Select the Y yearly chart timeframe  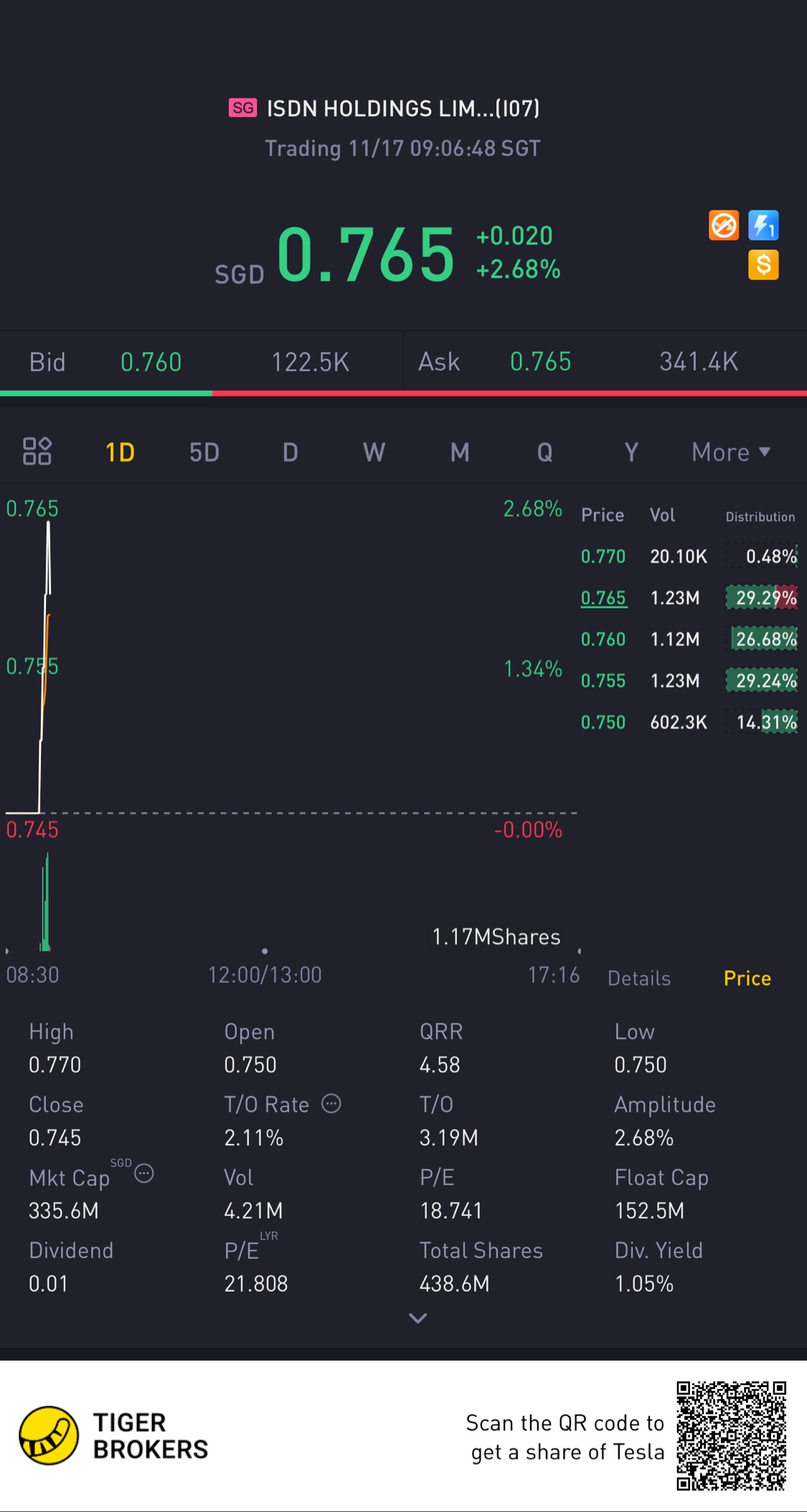(631, 452)
